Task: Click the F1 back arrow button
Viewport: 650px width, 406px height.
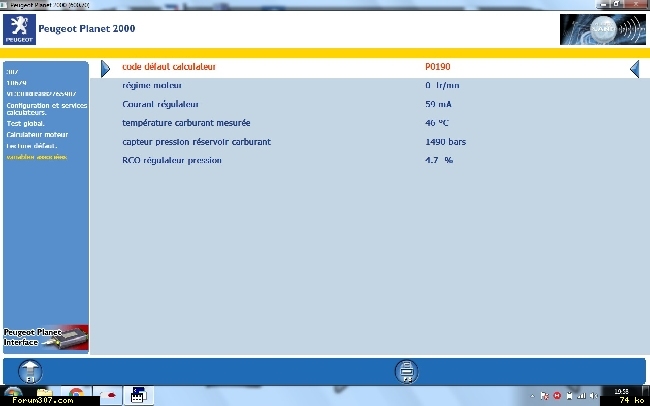Action: [30, 371]
